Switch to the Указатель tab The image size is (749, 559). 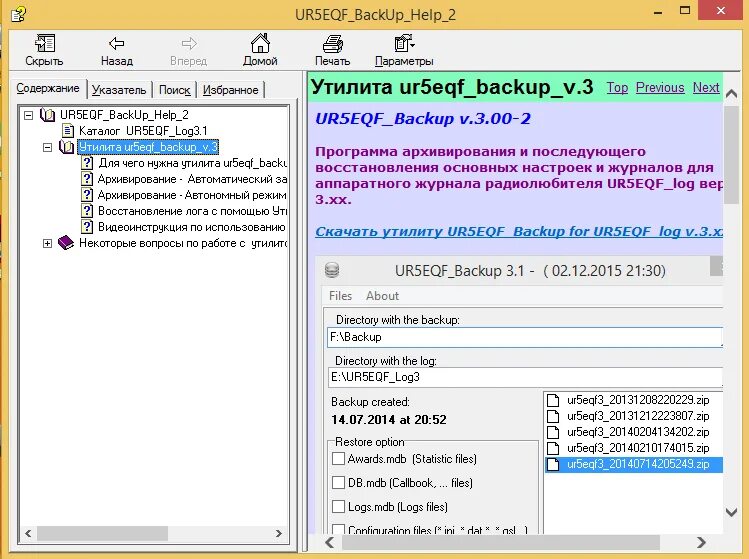click(119, 90)
